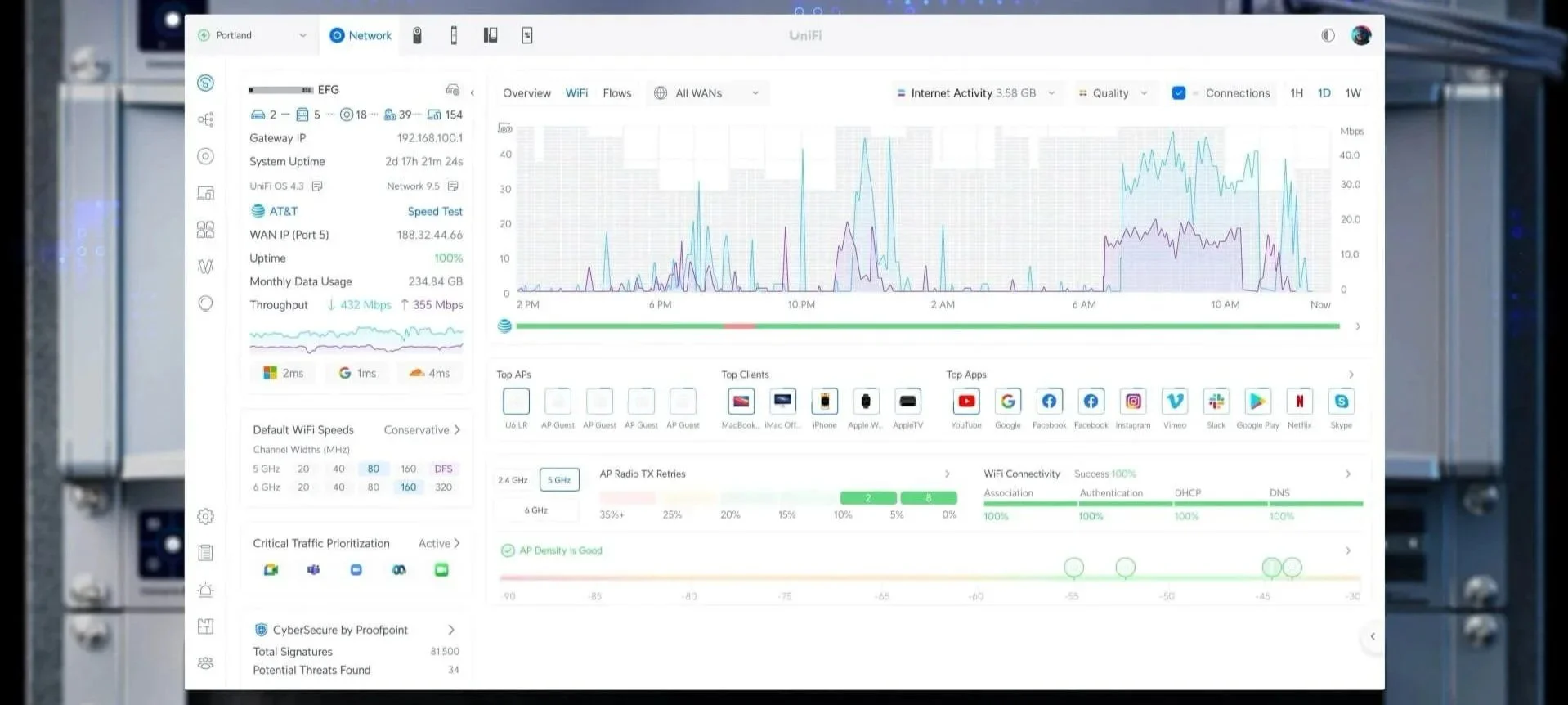Viewport: 1568px width, 705px height.
Task: Set 5 GHz channel width to 80
Action: click(373, 469)
